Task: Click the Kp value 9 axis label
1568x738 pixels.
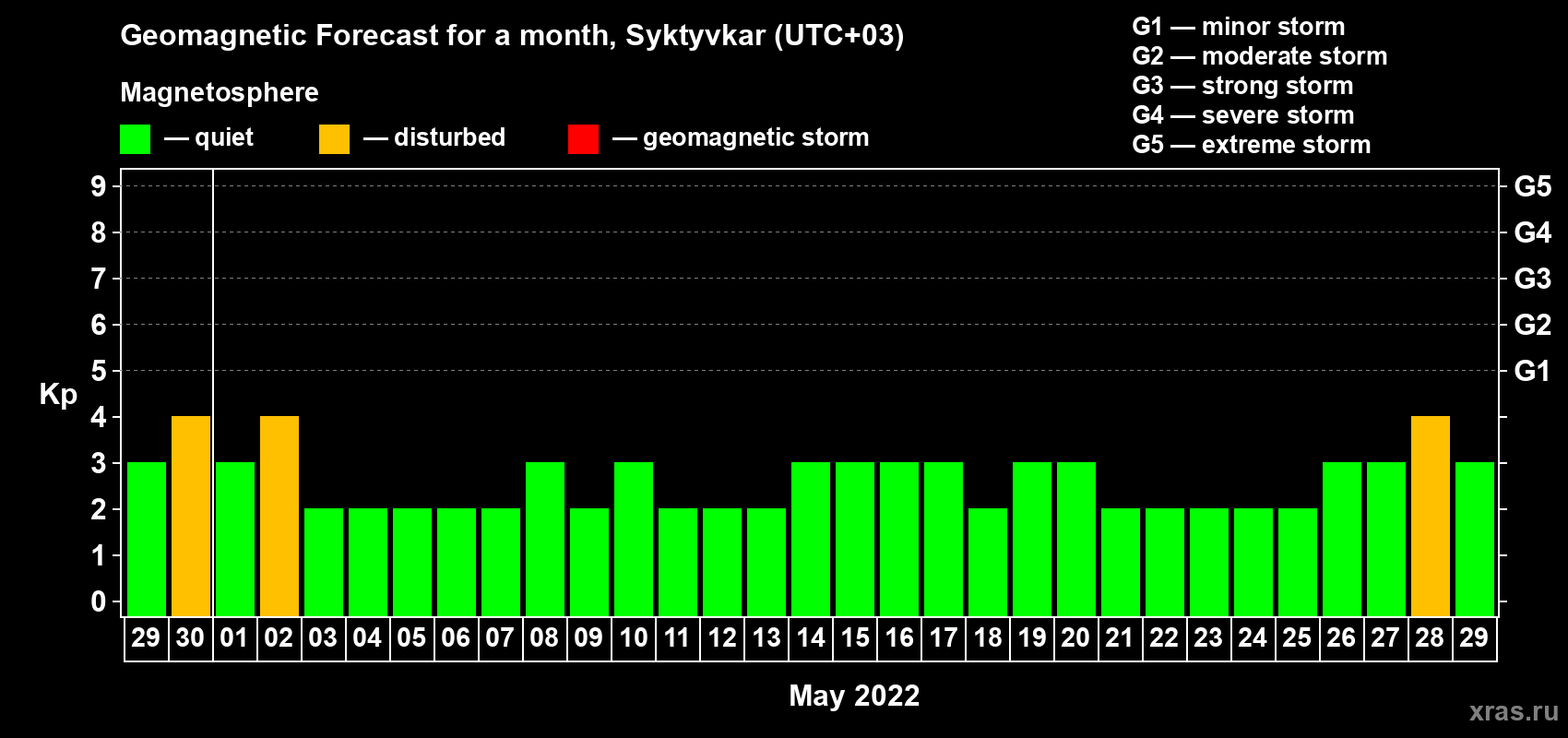Action: point(99,186)
